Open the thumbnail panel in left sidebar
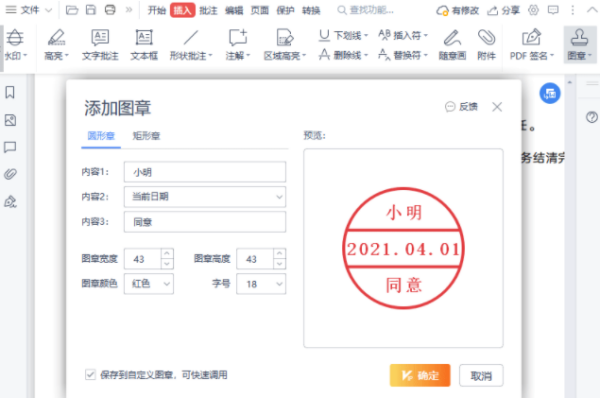Image resolution: width=600 pixels, height=398 pixels. 10,120
